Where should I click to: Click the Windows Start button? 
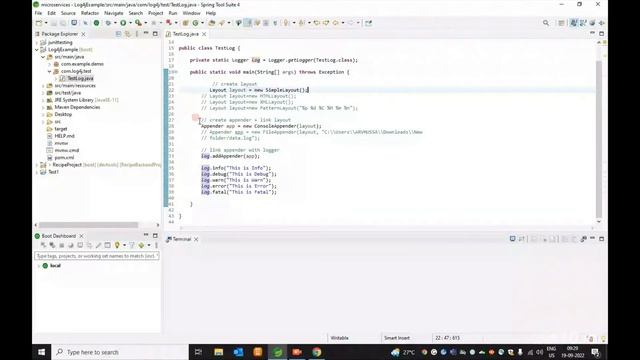click(42, 352)
